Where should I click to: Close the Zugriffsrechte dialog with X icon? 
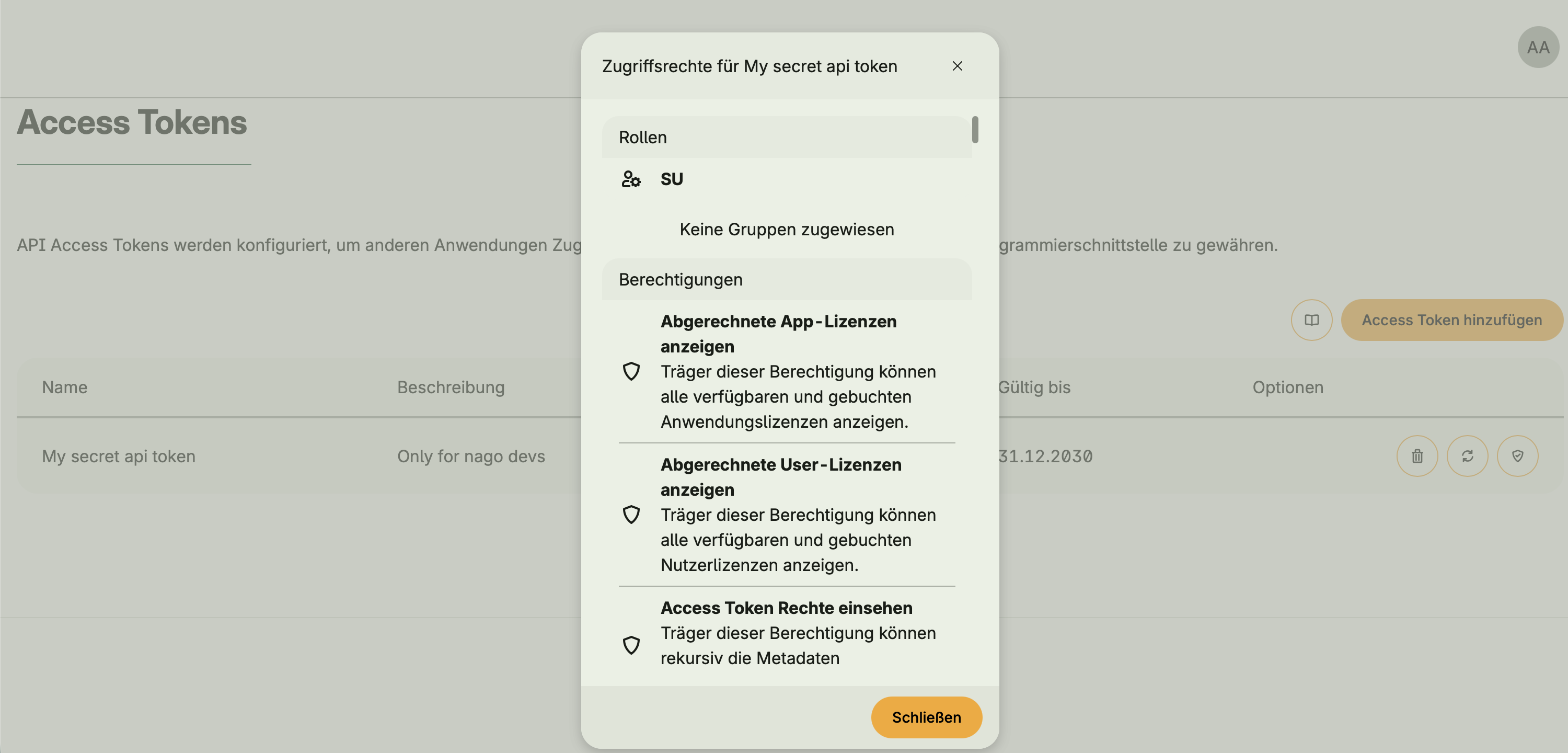(957, 66)
